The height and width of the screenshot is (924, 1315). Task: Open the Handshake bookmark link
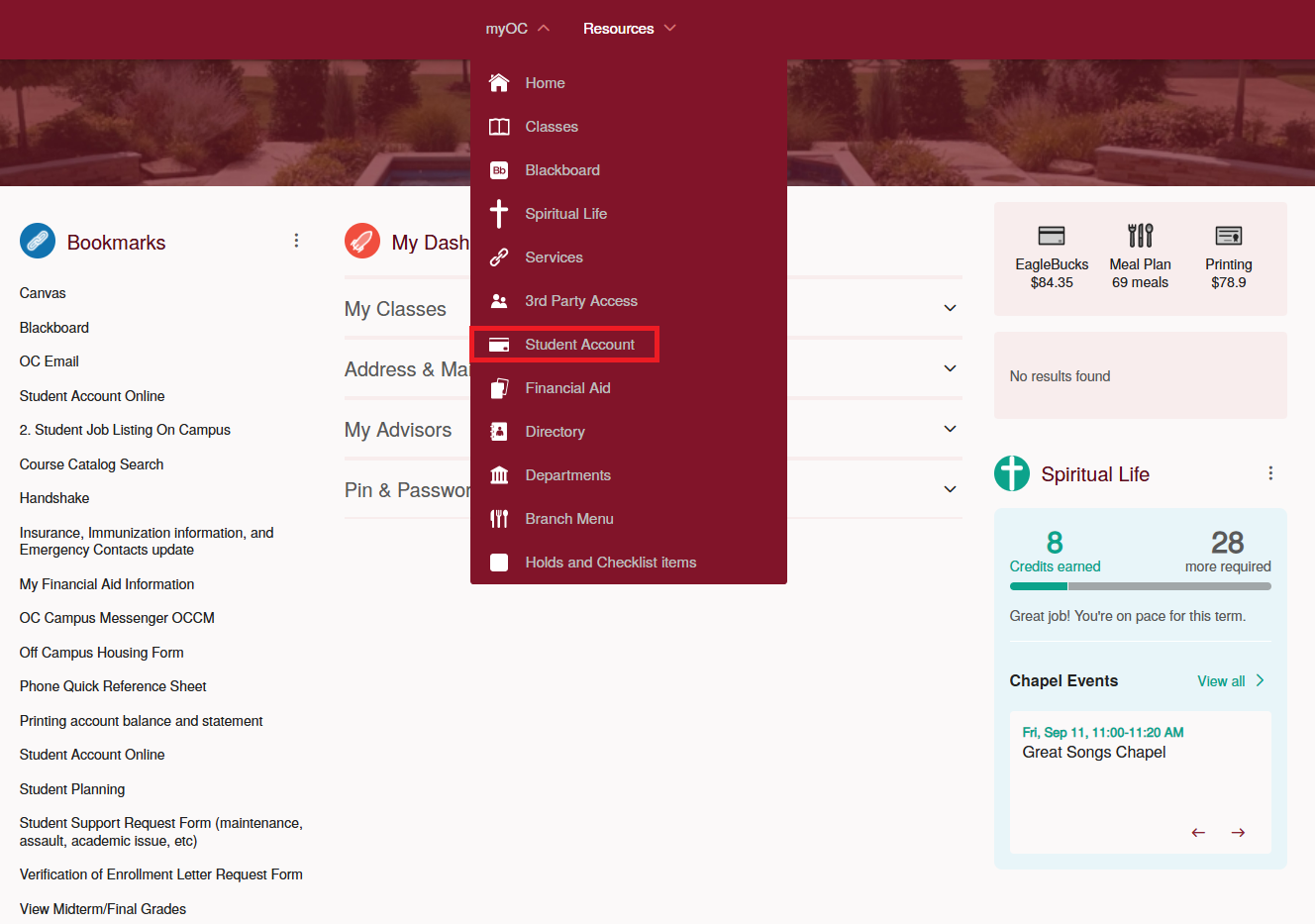click(x=54, y=498)
